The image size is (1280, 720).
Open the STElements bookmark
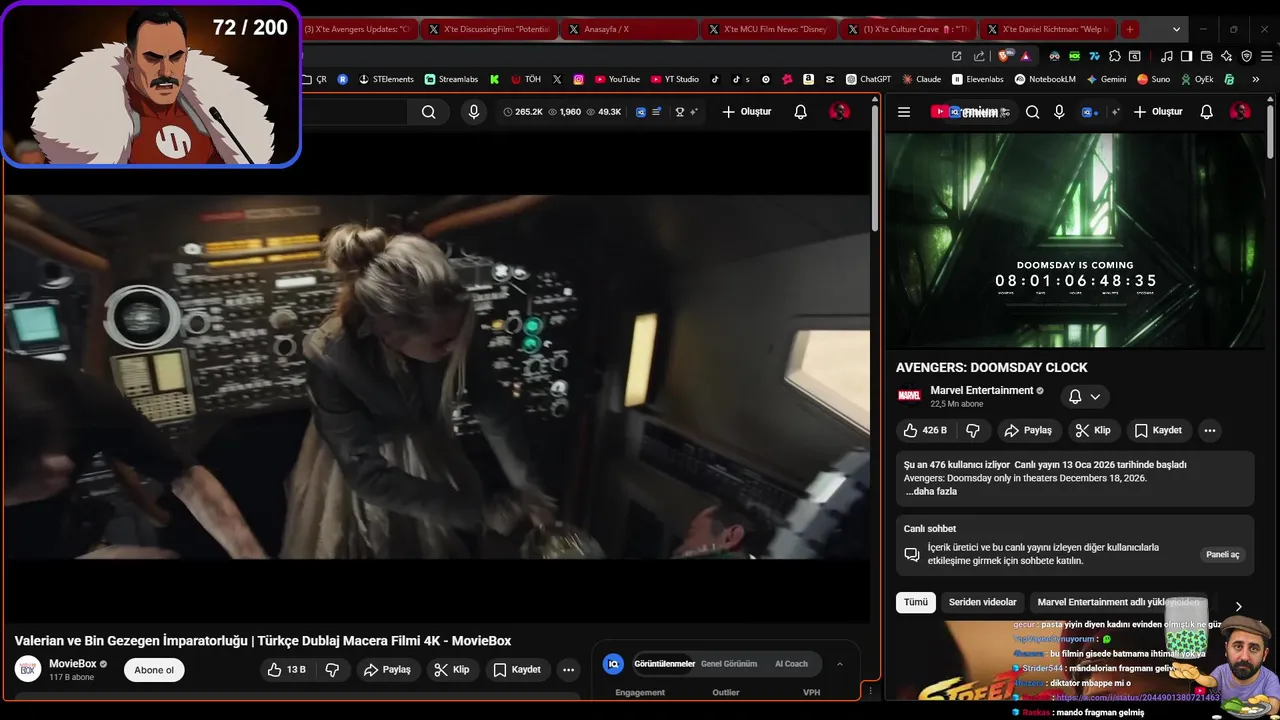click(x=386, y=79)
